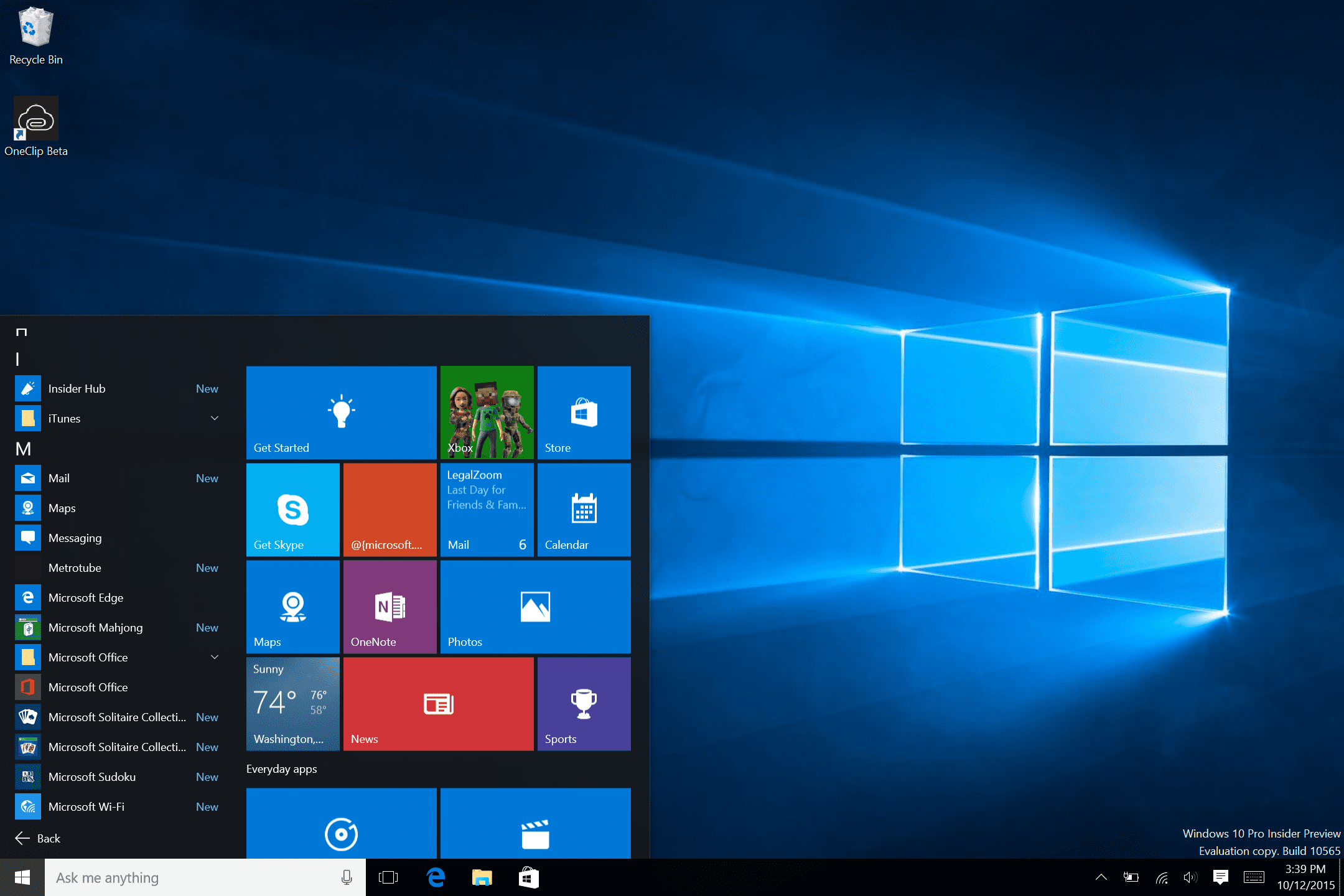This screenshot has height=896, width=1344.
Task: Open the orange @{microsoft... tile
Action: (x=390, y=510)
